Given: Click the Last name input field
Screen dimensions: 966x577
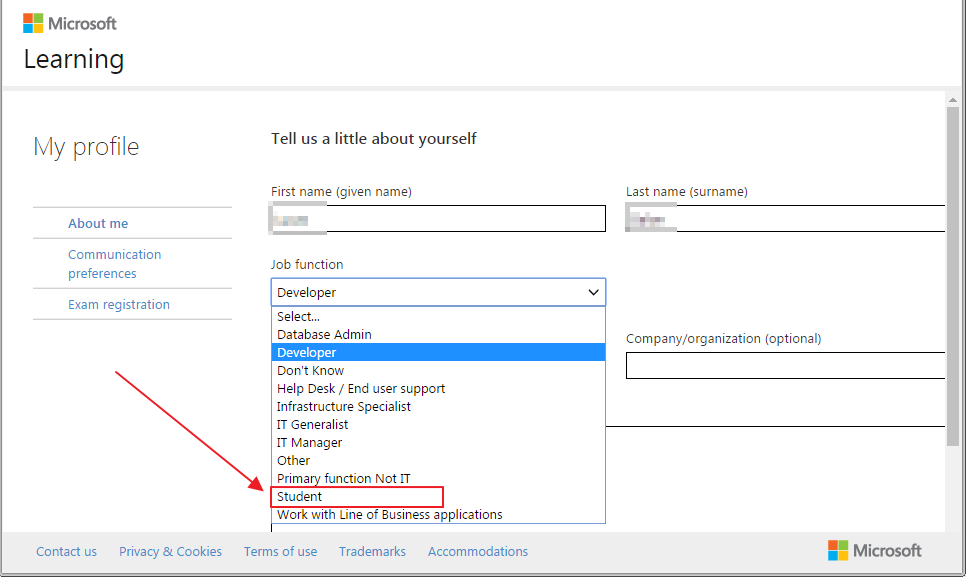Looking at the screenshot, I should click(785, 219).
